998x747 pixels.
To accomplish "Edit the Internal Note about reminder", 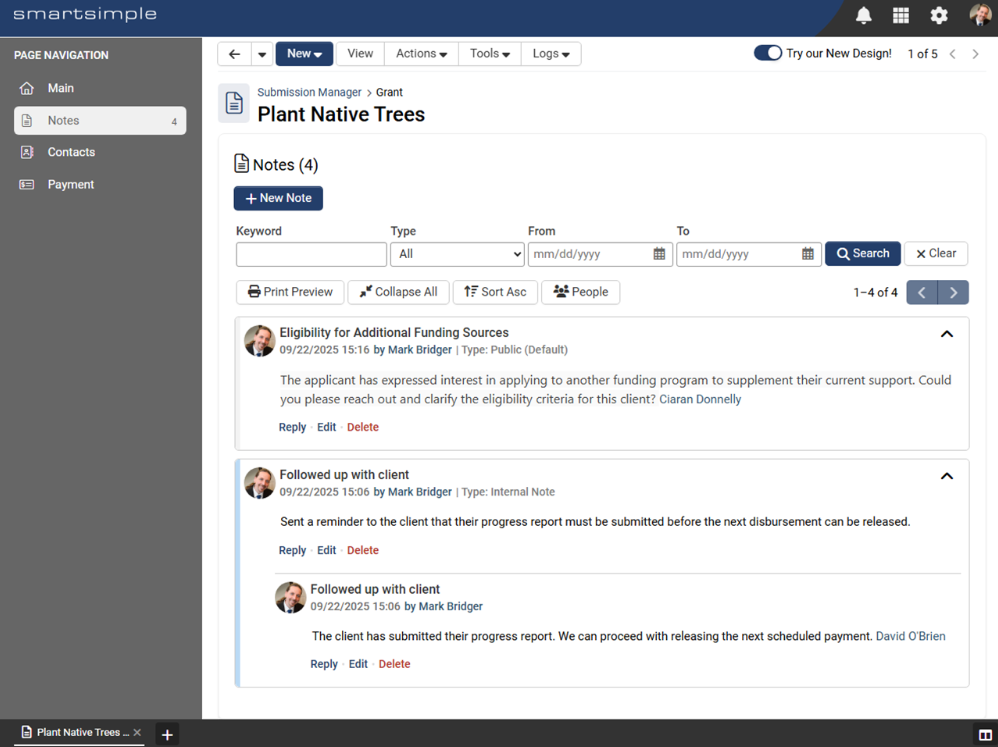I will point(327,550).
